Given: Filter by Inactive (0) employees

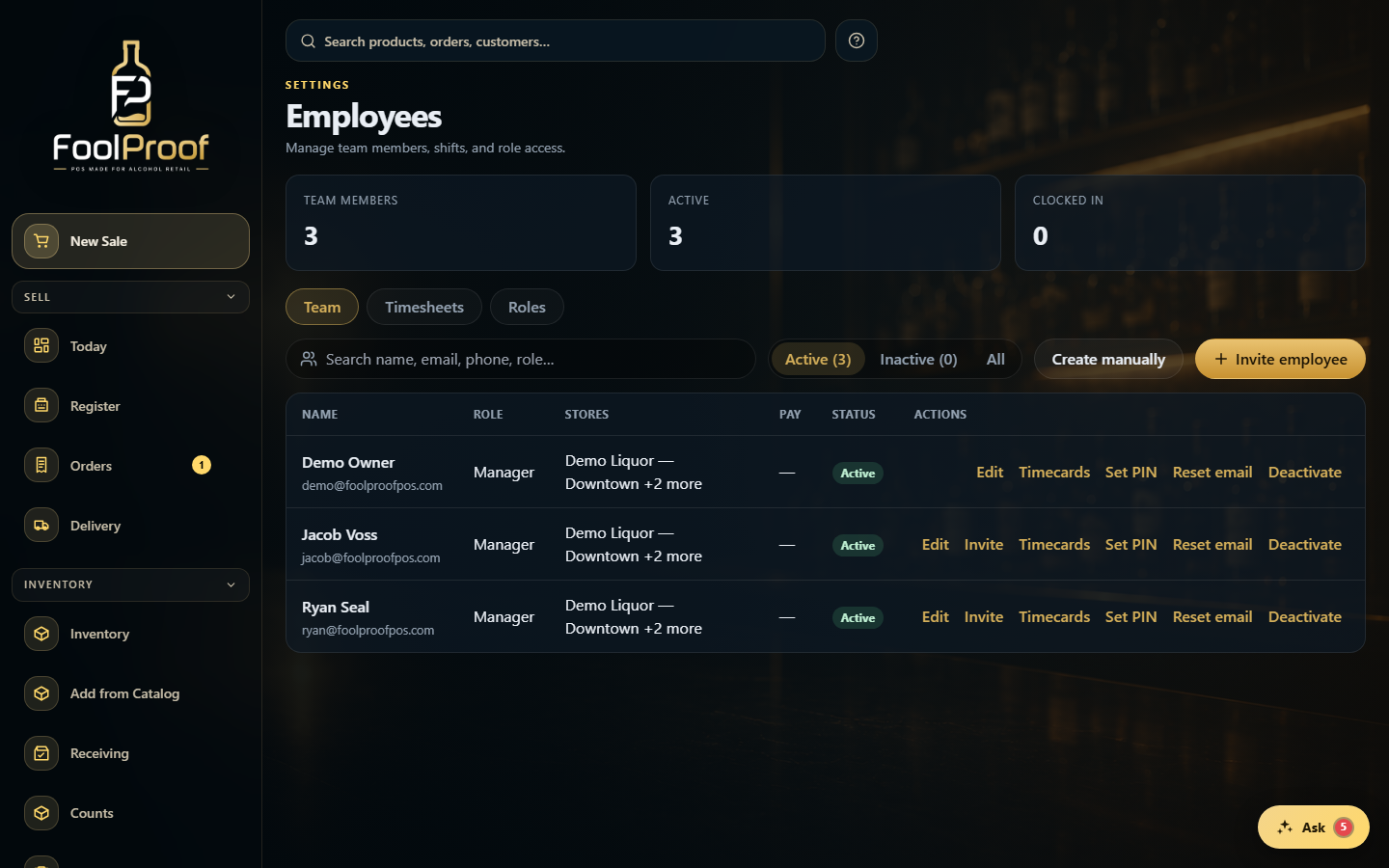Looking at the screenshot, I should click(x=918, y=359).
